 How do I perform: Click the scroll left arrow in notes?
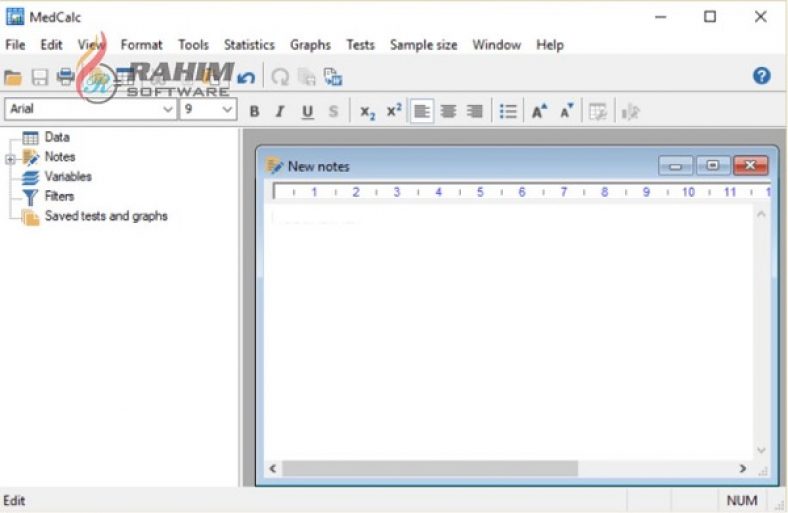pyautogui.click(x=272, y=468)
